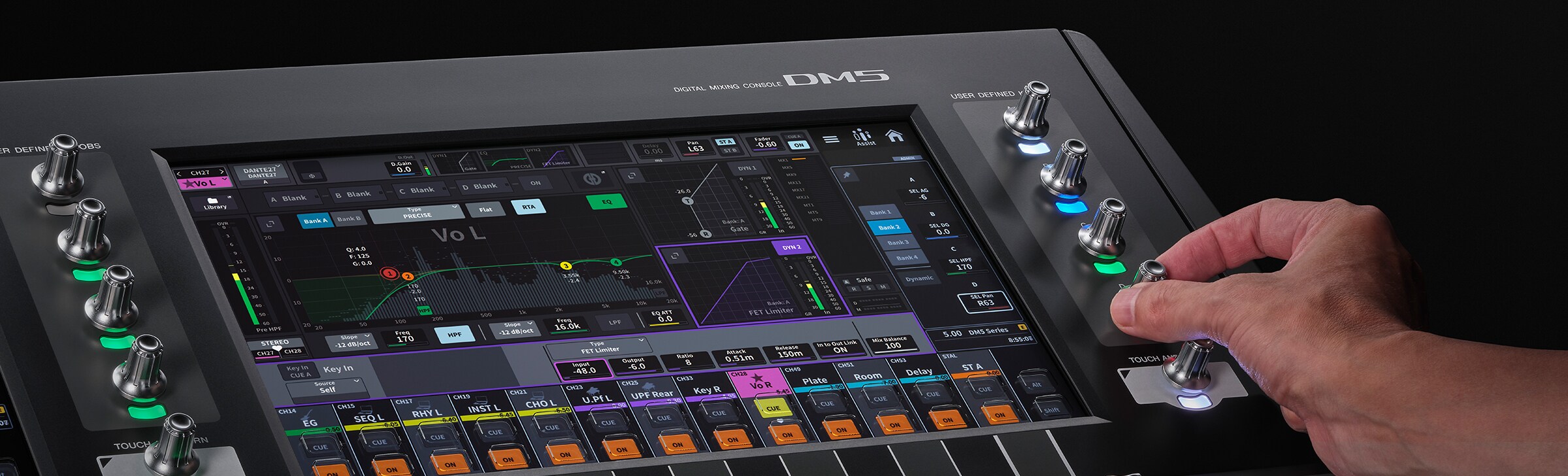Tap the DYN 2 purple button
This screenshot has width=1568, height=476.
click(x=791, y=248)
